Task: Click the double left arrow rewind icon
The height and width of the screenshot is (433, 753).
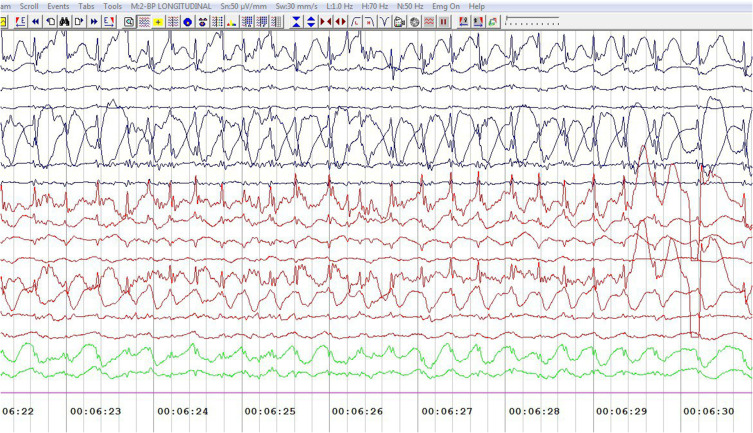Action: (x=35, y=21)
